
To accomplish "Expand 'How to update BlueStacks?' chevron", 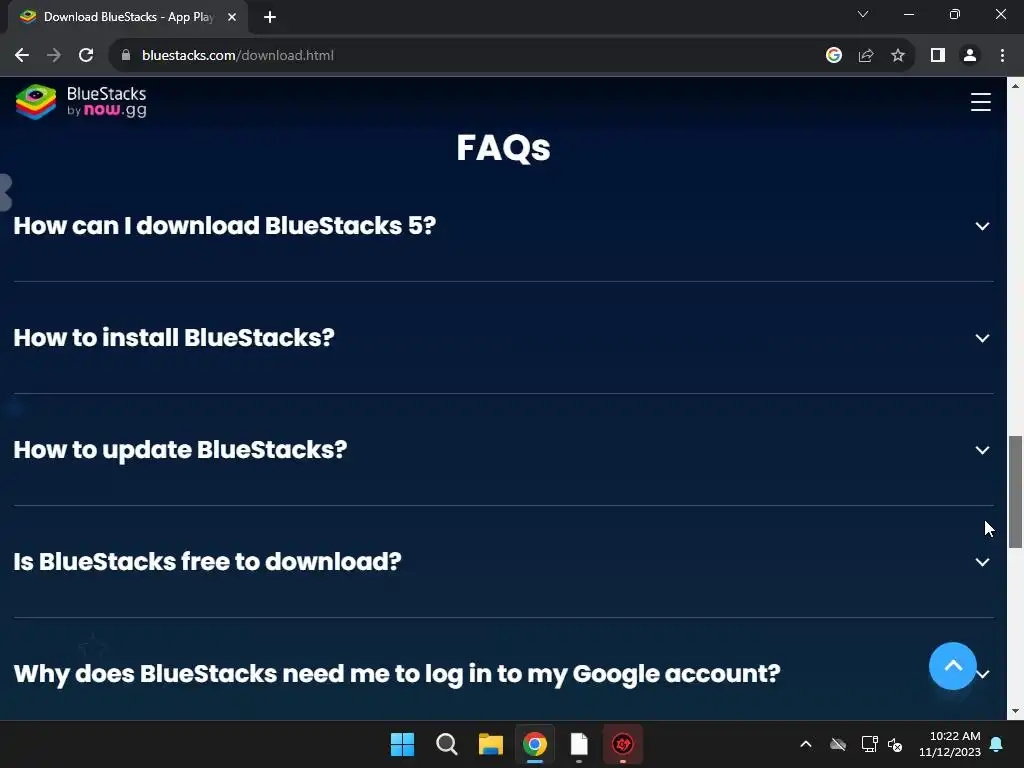I will point(982,450).
